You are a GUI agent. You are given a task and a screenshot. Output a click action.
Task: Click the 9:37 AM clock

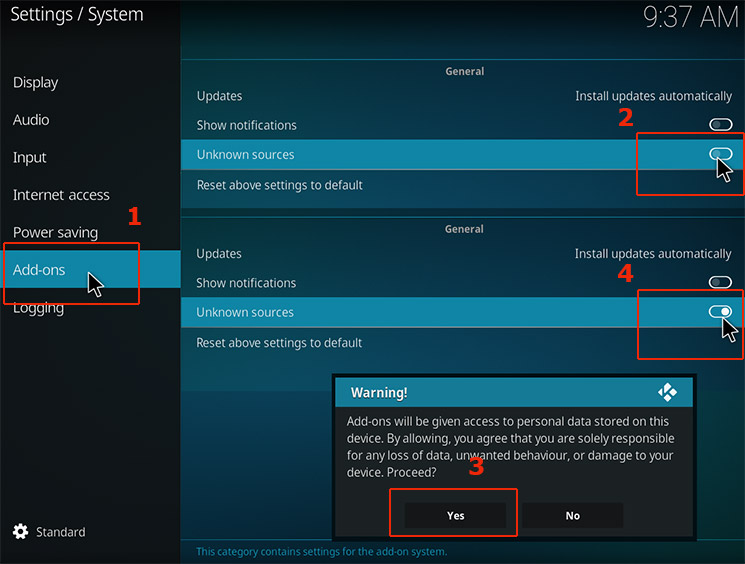[x=691, y=17]
